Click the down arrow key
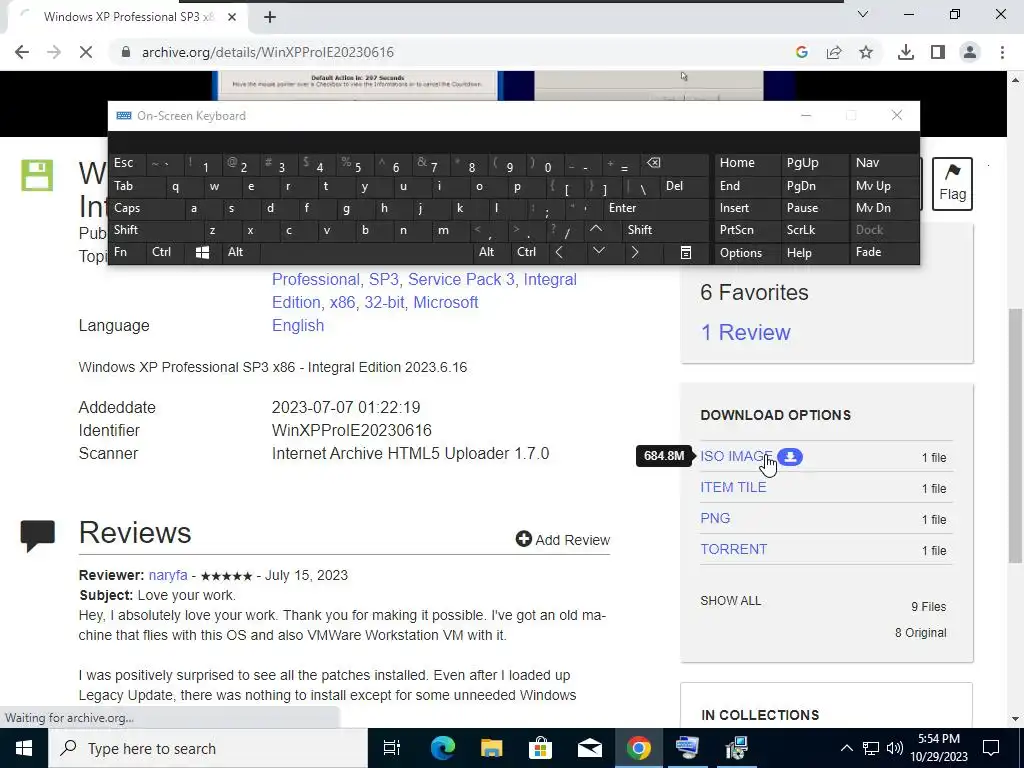Screen dimensions: 1024x768 (598, 252)
